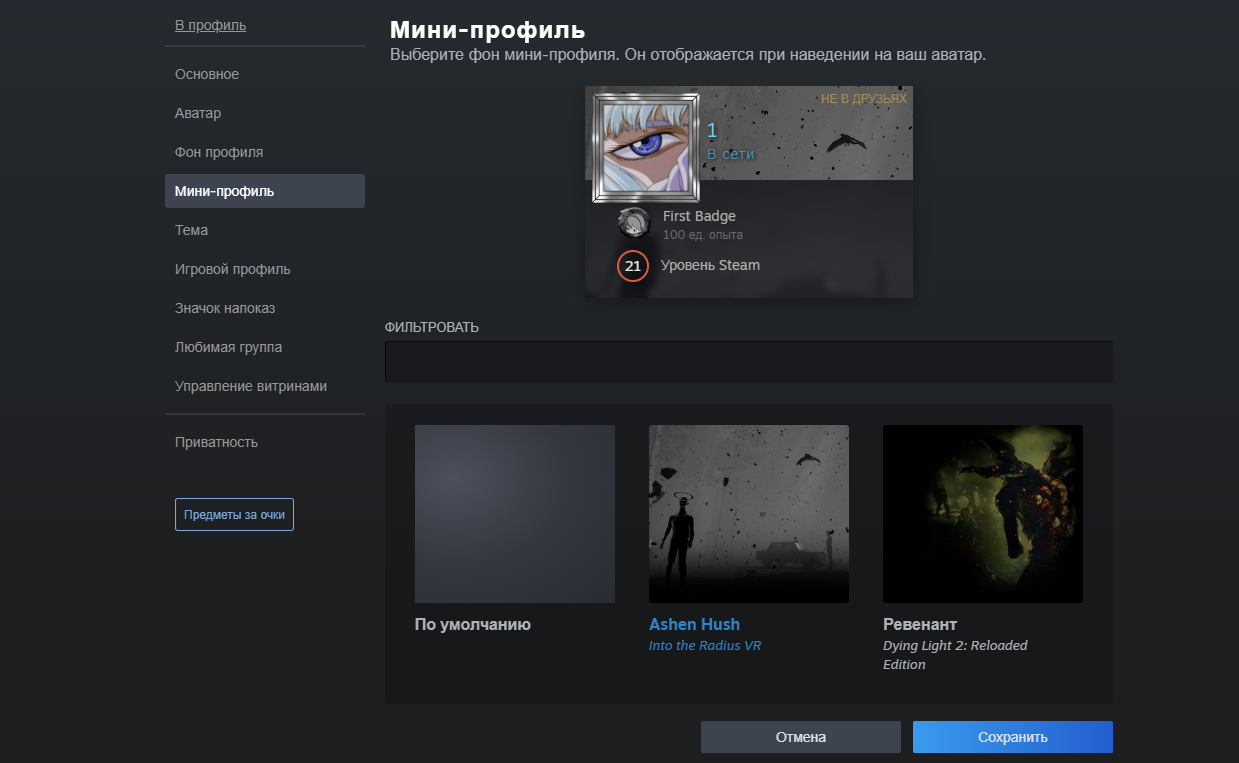Click the First Badge icon
Image resolution: width=1239 pixels, height=763 pixels.
(x=633, y=223)
